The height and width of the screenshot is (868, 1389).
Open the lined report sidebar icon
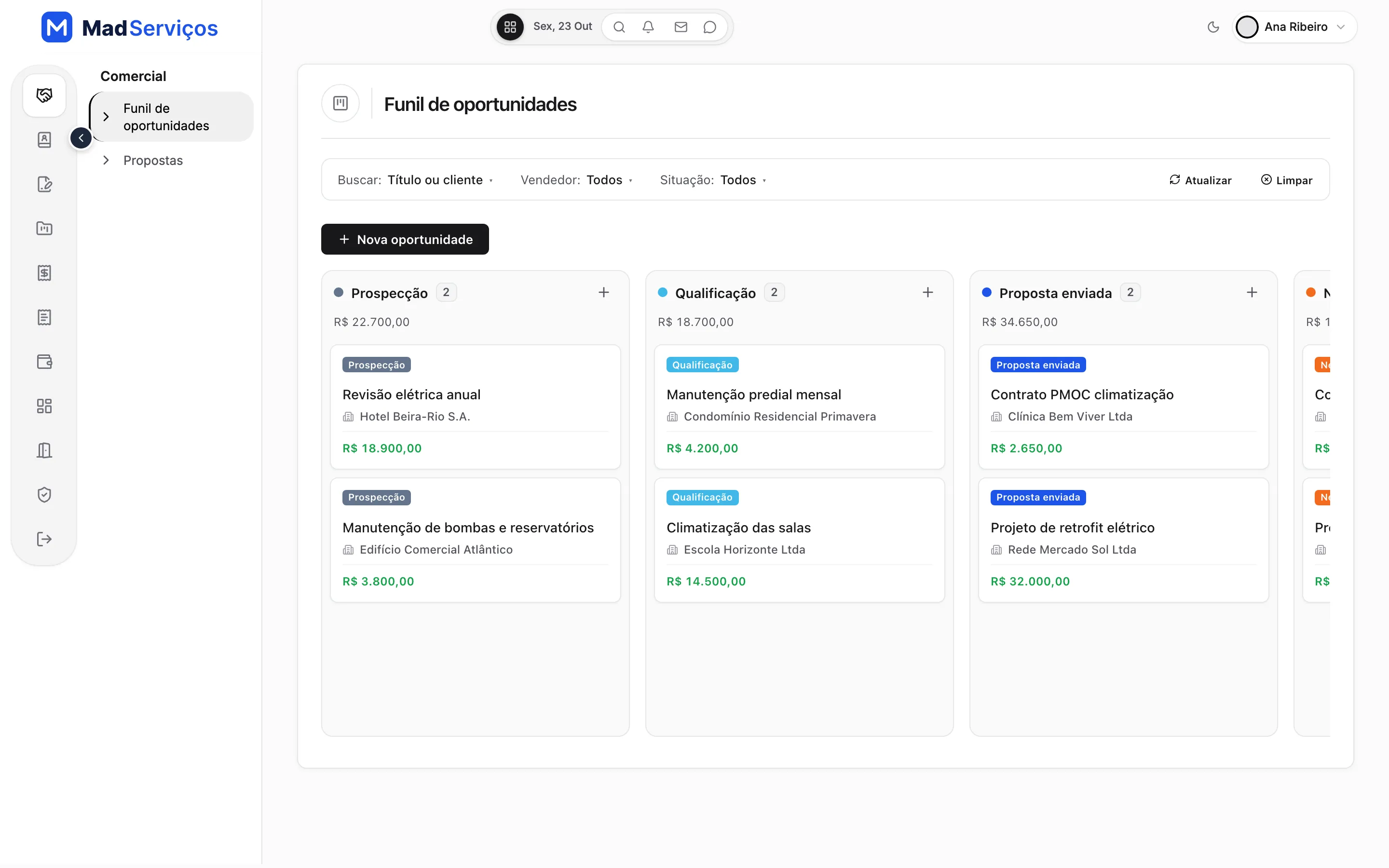coord(44,317)
